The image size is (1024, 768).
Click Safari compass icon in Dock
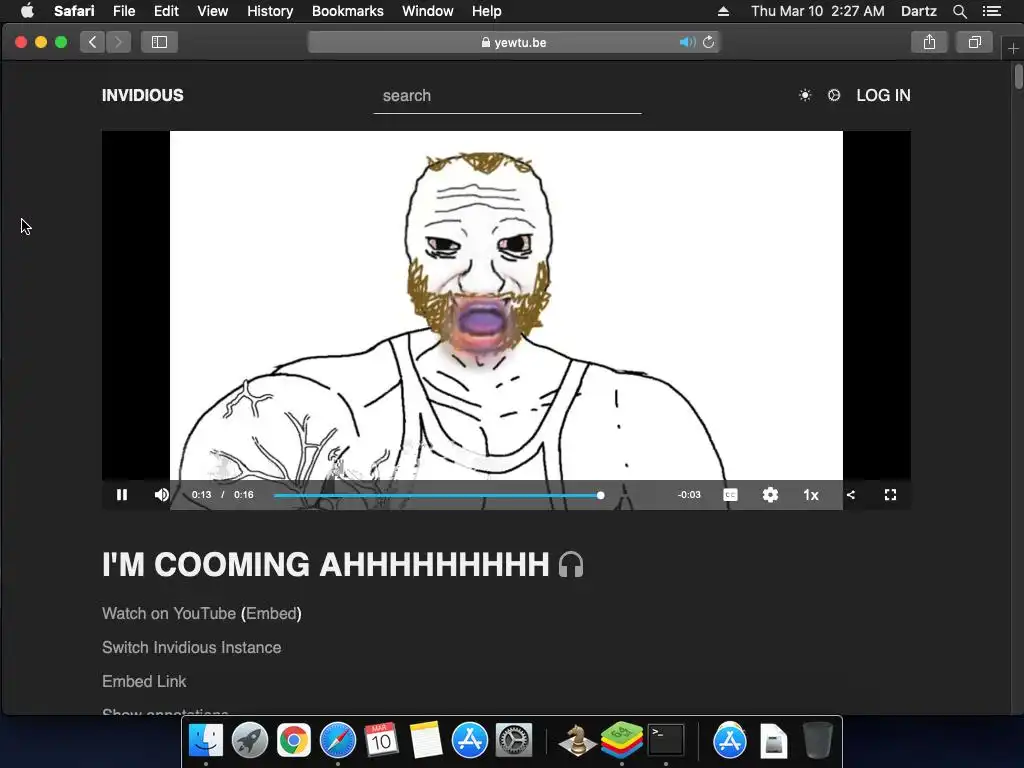(x=338, y=741)
